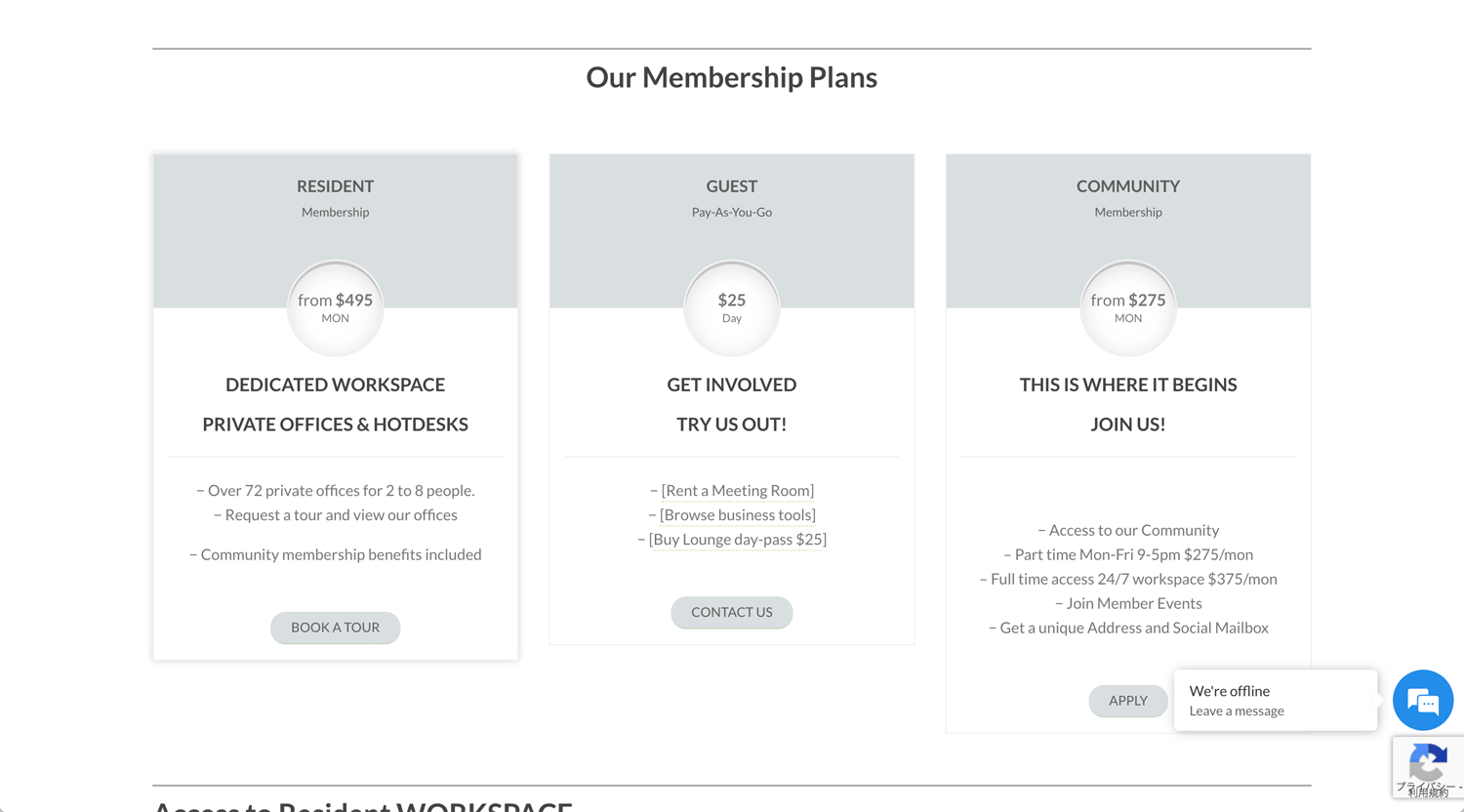
Task: Click Leave a message text
Action: [1237, 711]
